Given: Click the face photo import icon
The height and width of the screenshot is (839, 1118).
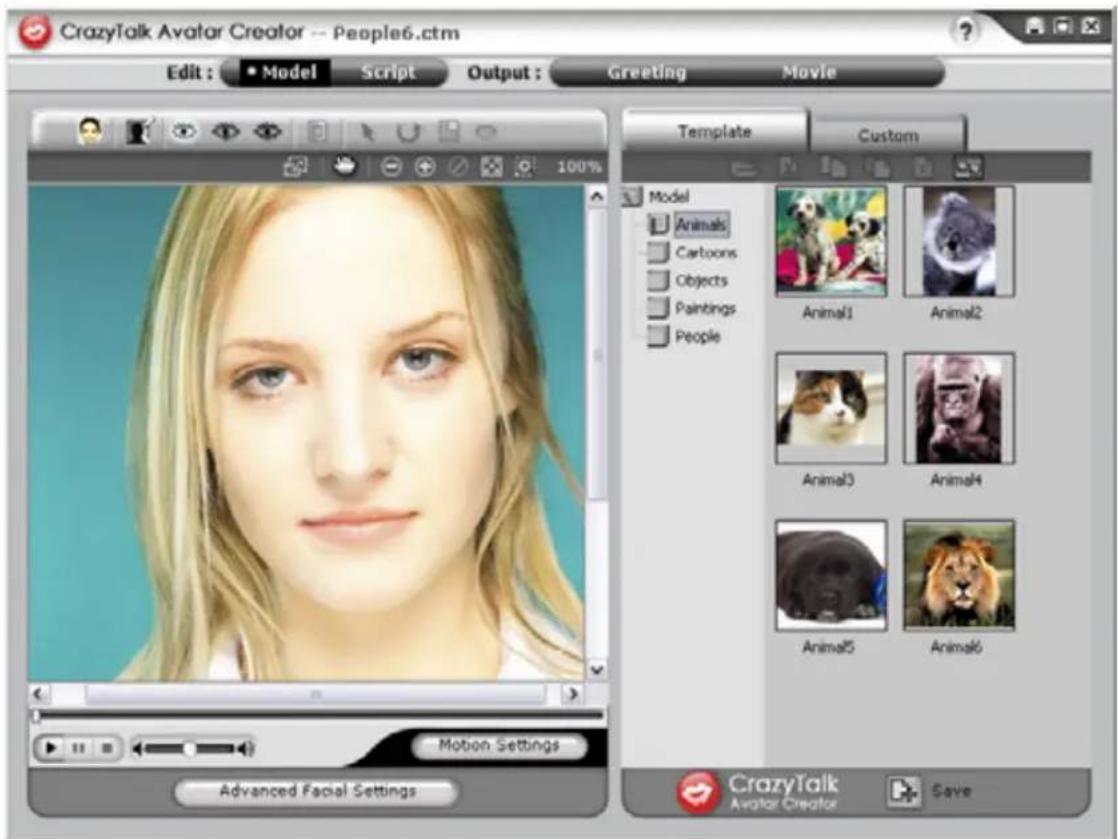Looking at the screenshot, I should [x=90, y=132].
